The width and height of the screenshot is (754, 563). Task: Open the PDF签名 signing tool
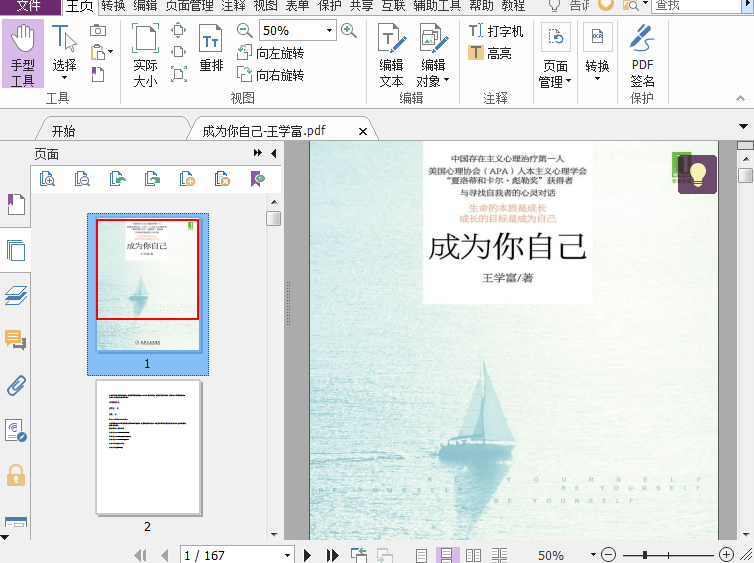click(642, 56)
